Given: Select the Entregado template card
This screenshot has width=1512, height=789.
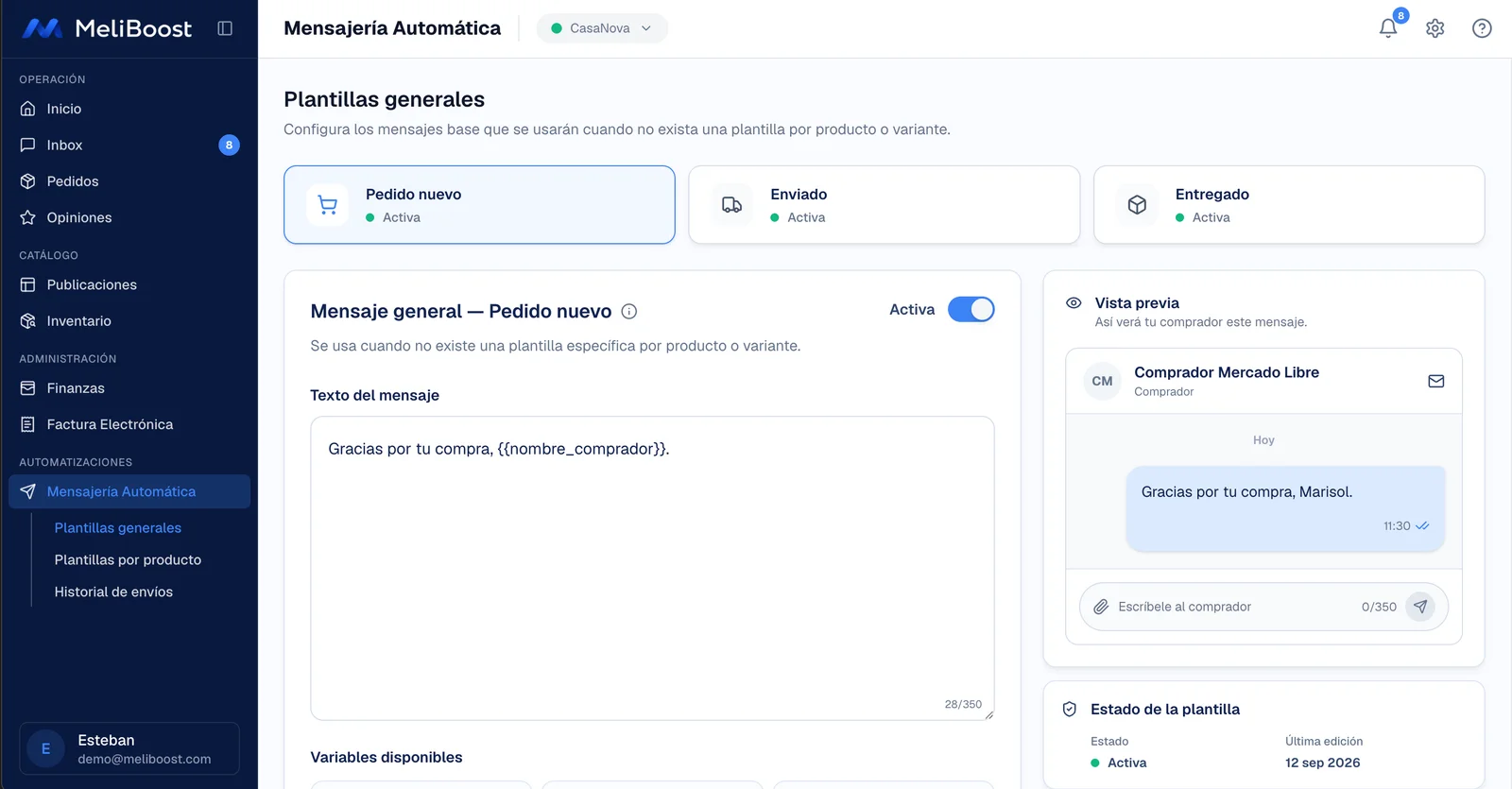Looking at the screenshot, I should coord(1289,205).
